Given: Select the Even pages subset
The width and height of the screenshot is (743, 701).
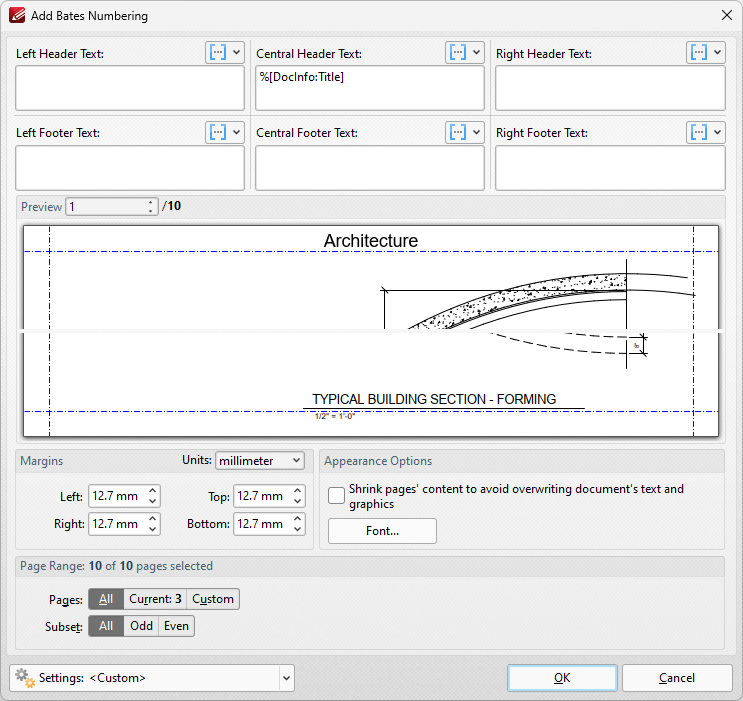Looking at the screenshot, I should click(x=176, y=626).
